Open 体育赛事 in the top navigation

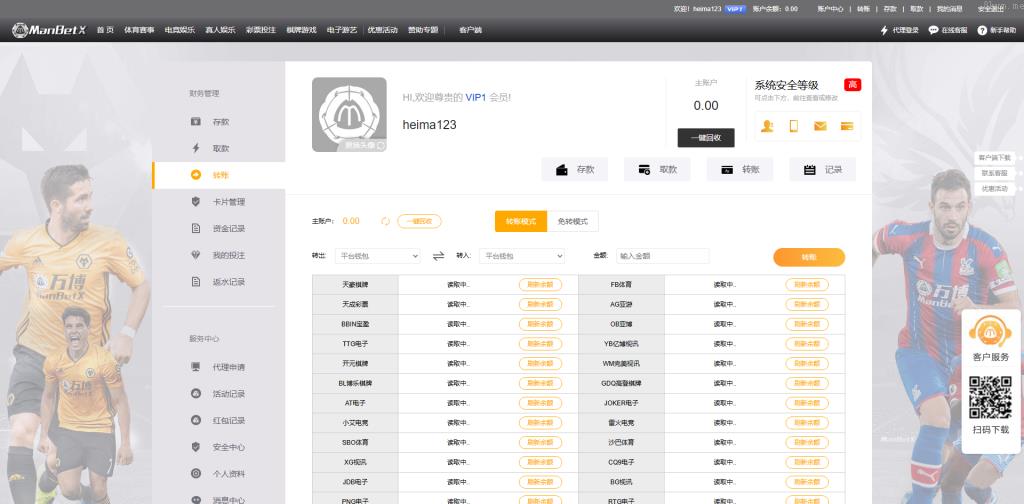click(x=139, y=31)
